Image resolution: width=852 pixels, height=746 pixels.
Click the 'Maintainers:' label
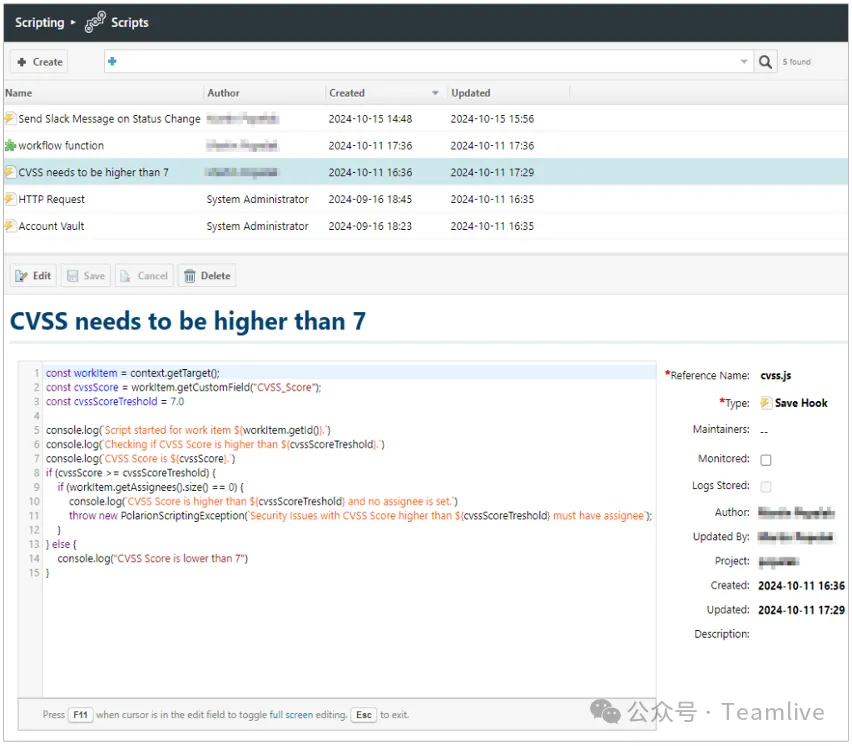pos(721,429)
